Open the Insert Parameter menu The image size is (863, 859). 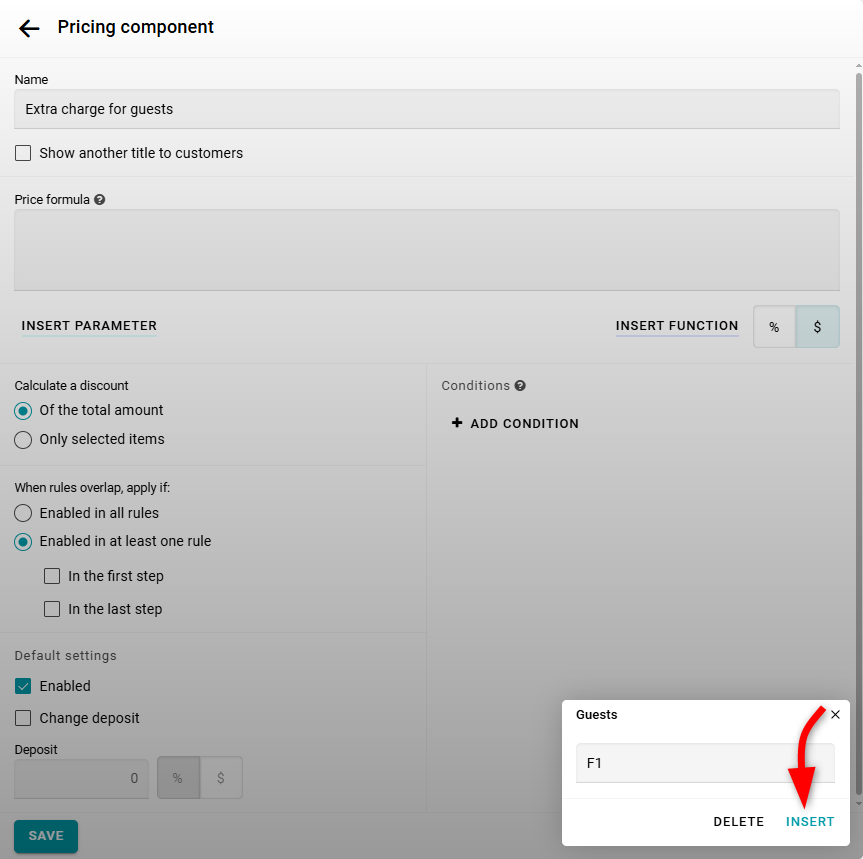point(89,326)
